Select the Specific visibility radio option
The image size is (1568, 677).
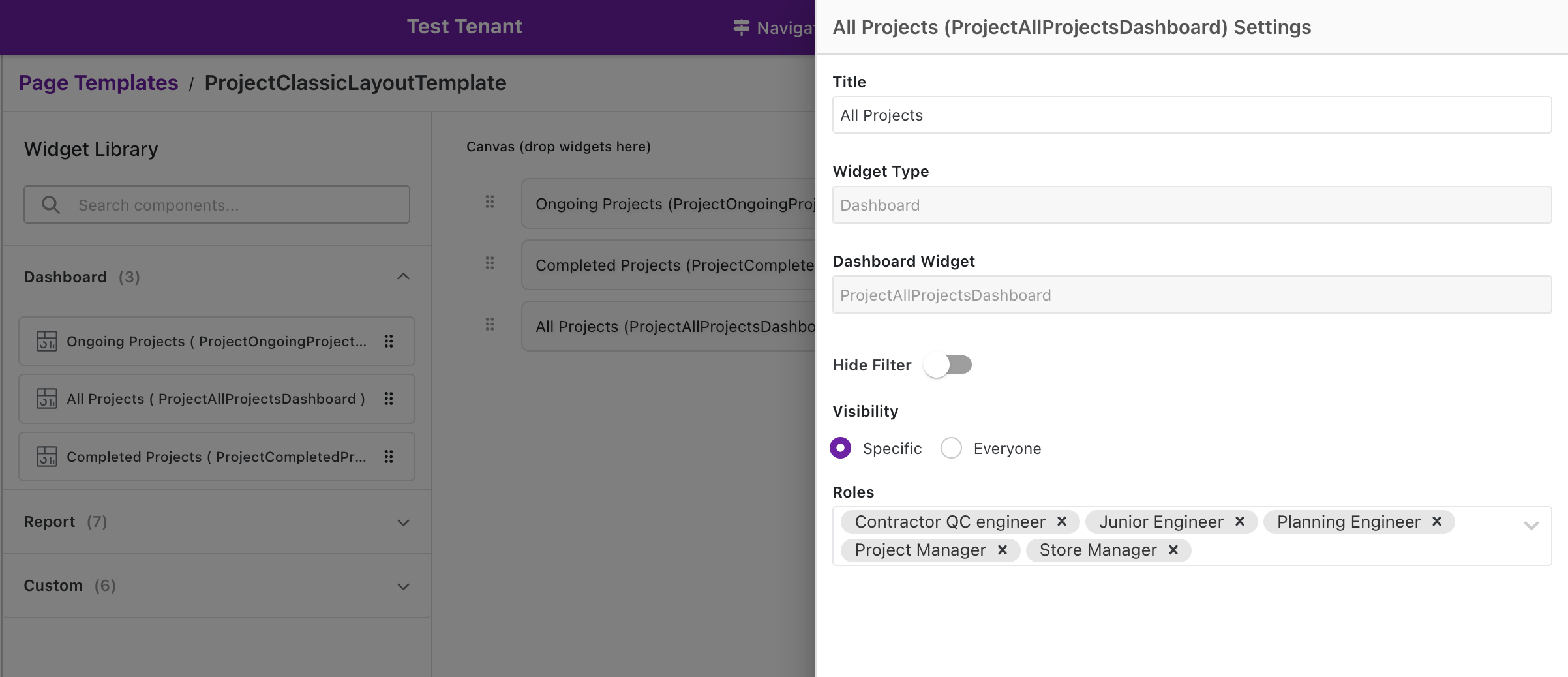point(840,448)
